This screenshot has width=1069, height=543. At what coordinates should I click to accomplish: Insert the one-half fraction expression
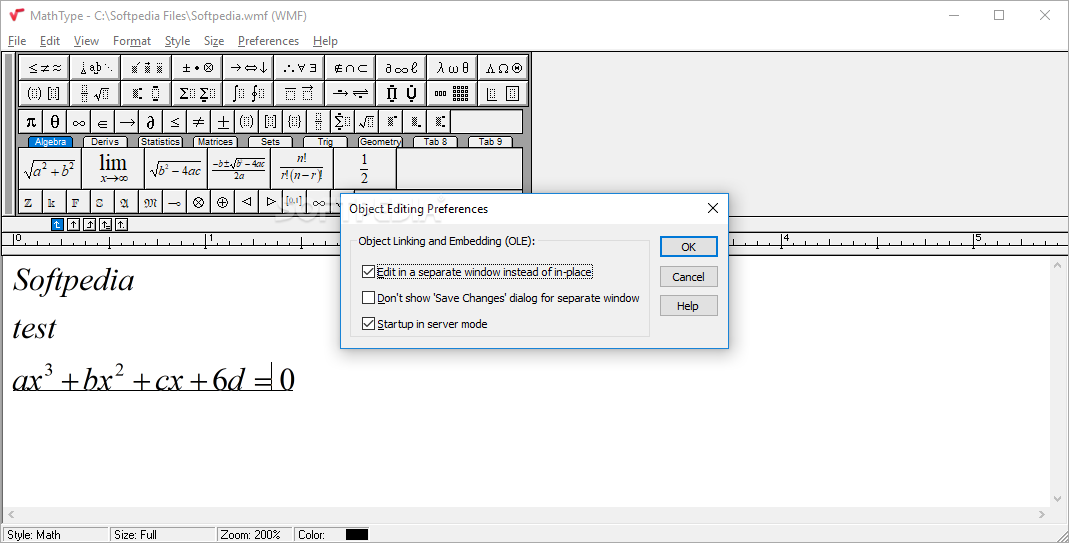(x=364, y=168)
